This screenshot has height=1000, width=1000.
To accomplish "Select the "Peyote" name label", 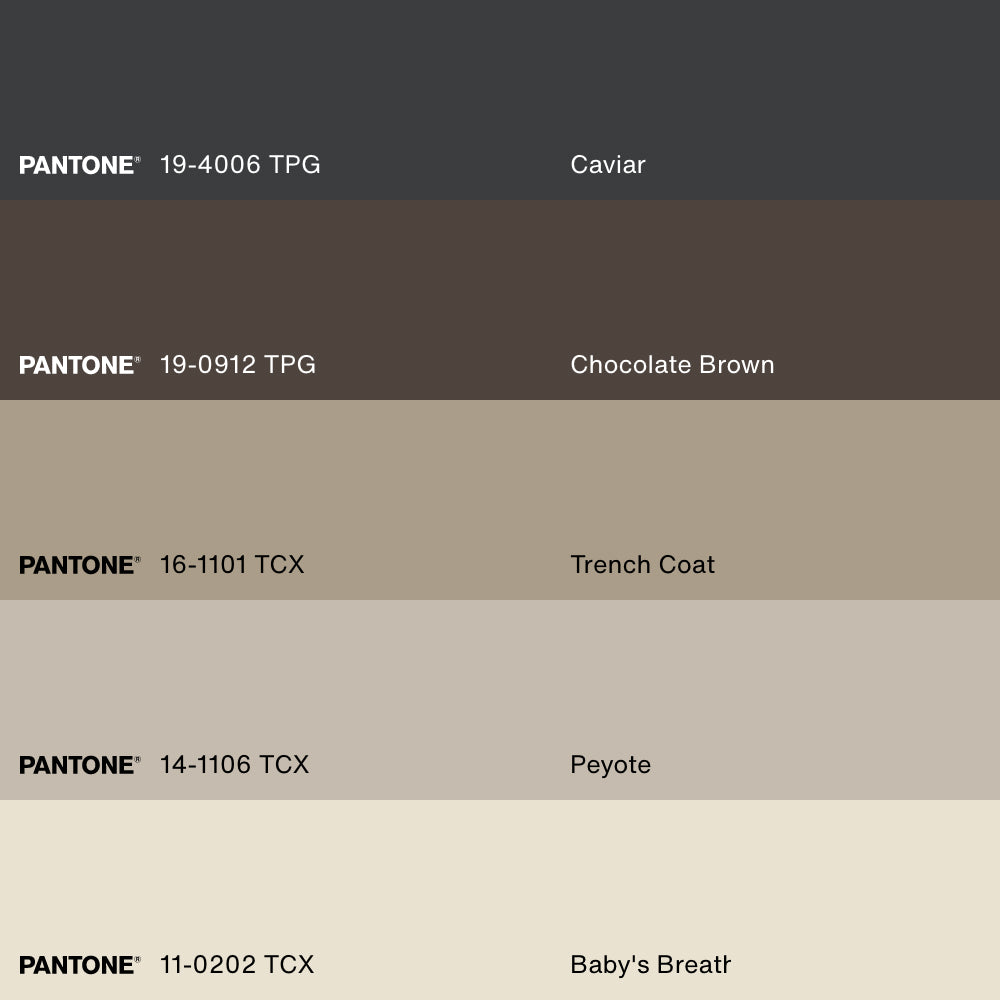I will pyautogui.click(x=610, y=765).
